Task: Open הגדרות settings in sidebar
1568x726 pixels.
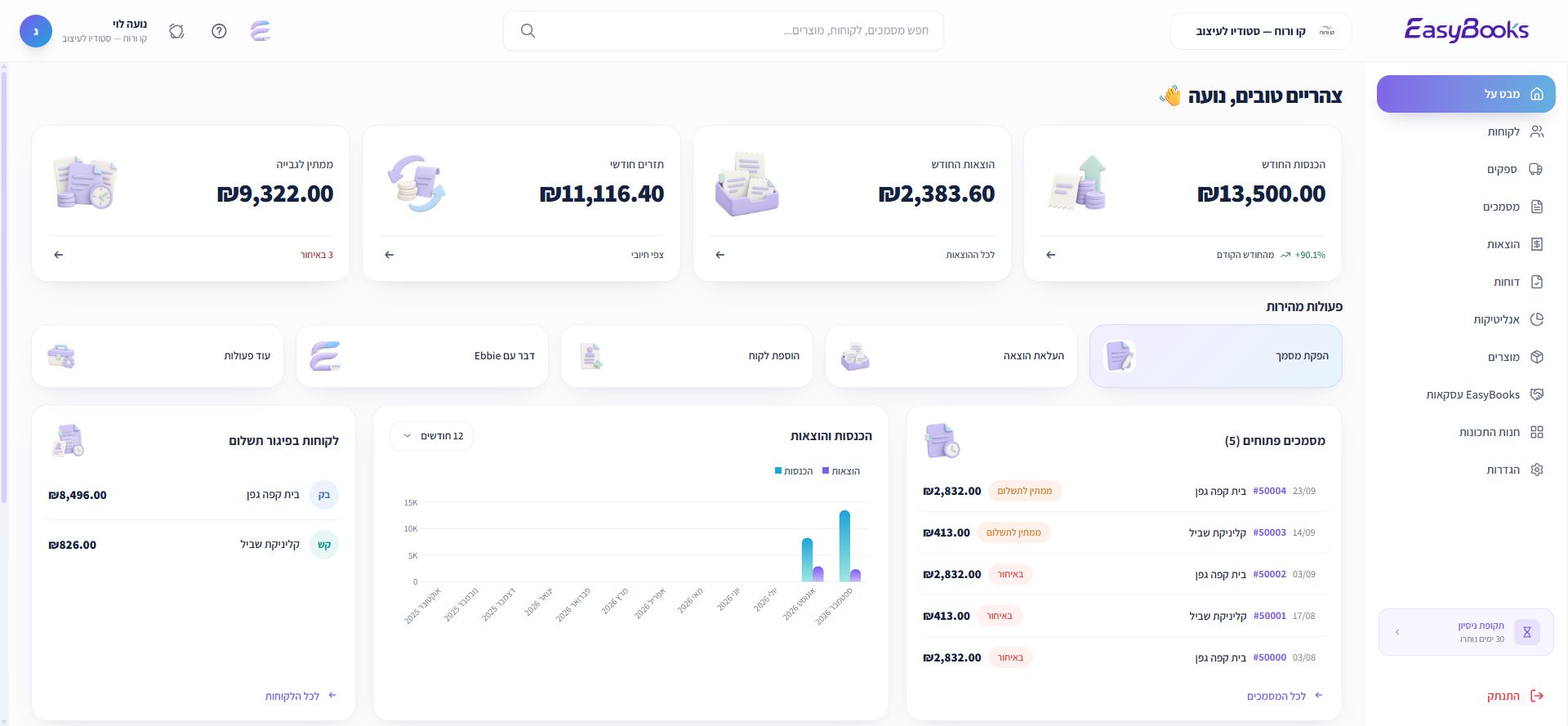Action: pos(1466,470)
